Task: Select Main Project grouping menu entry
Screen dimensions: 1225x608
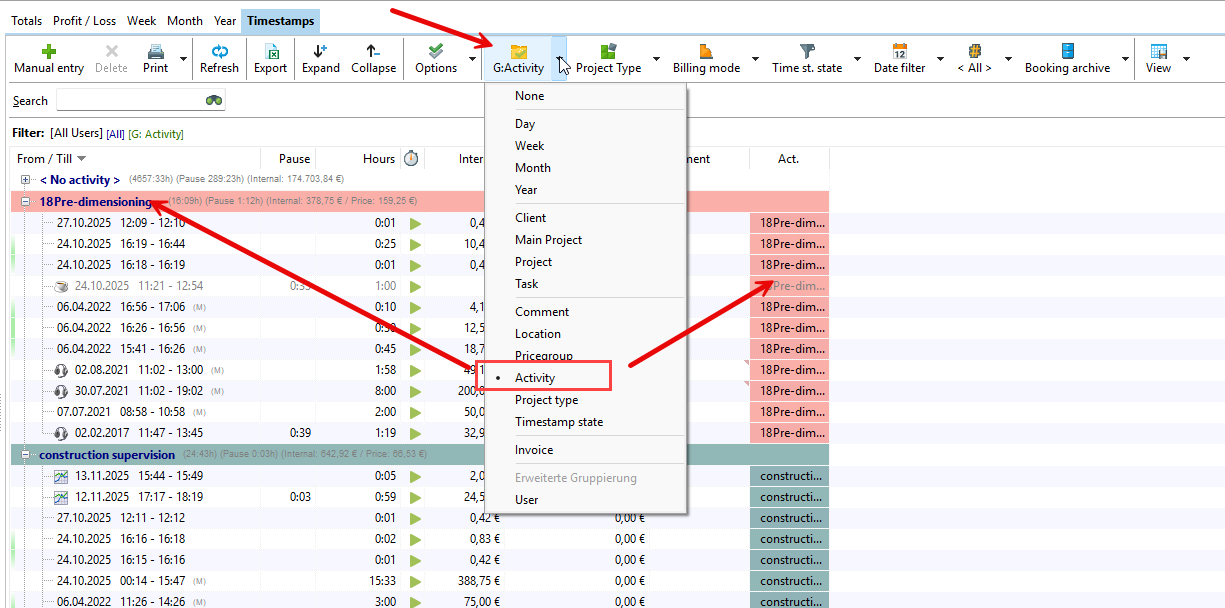Action: pyautogui.click(x=548, y=240)
